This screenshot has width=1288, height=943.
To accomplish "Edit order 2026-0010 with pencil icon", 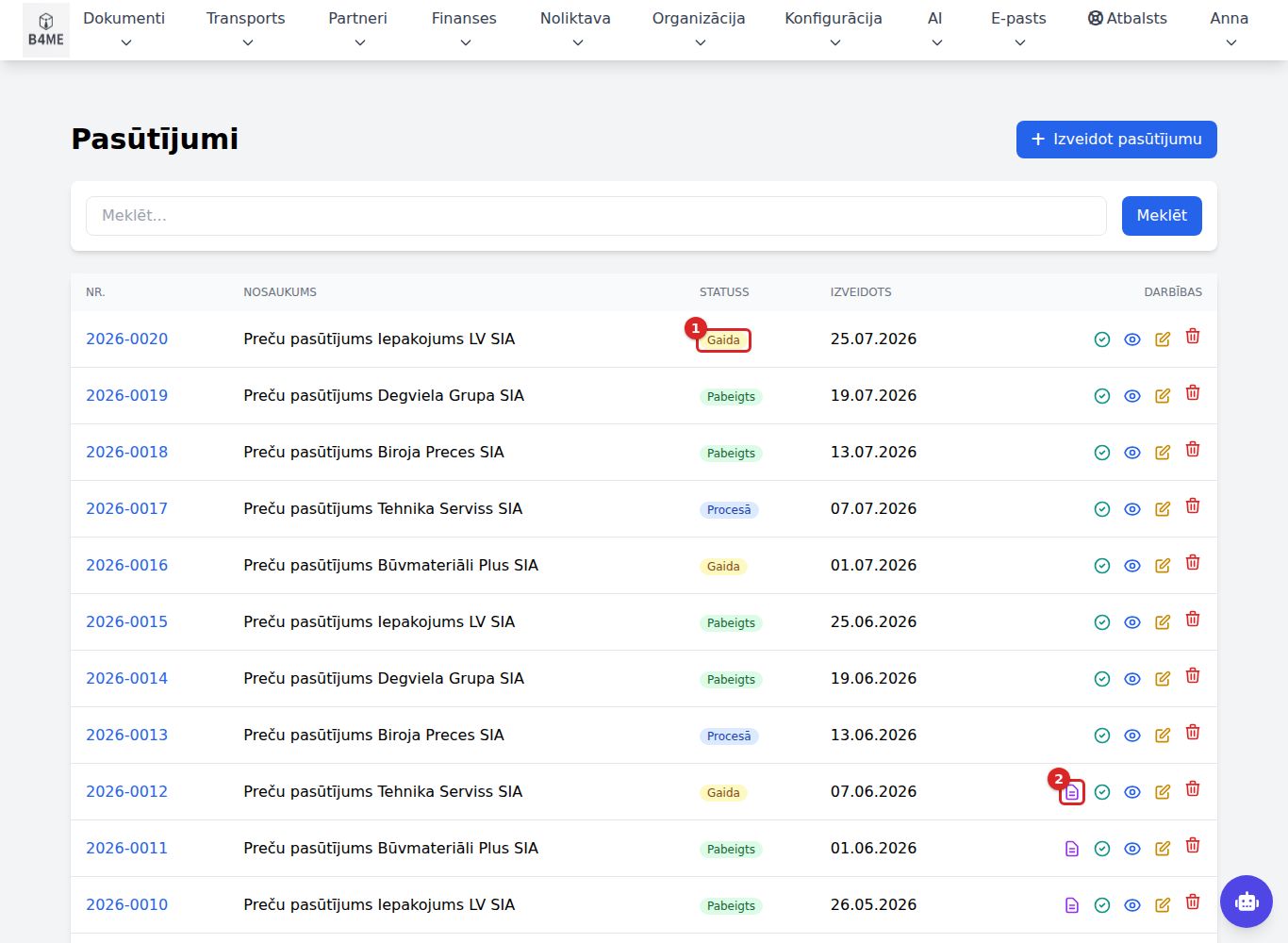I will [x=1163, y=905].
